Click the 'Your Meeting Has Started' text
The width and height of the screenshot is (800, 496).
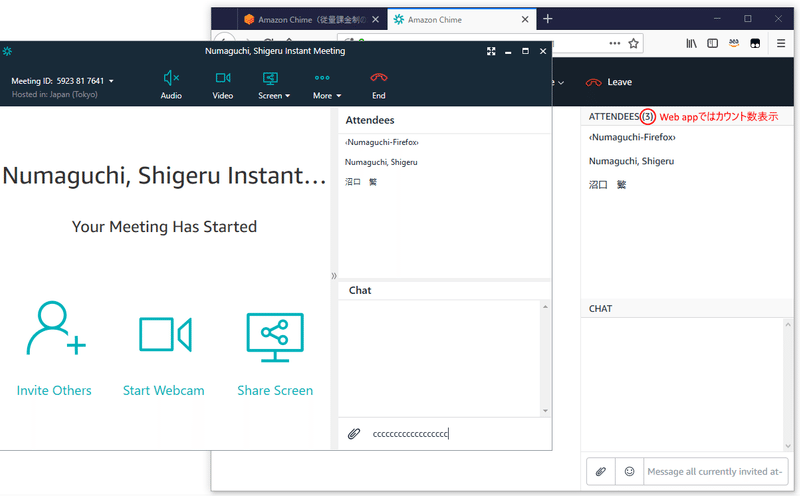(x=164, y=227)
